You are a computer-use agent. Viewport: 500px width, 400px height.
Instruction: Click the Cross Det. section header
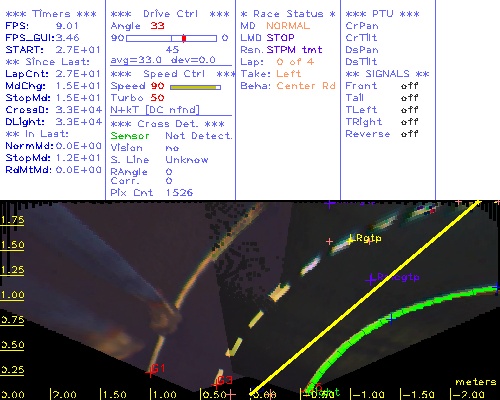pyautogui.click(x=168, y=124)
